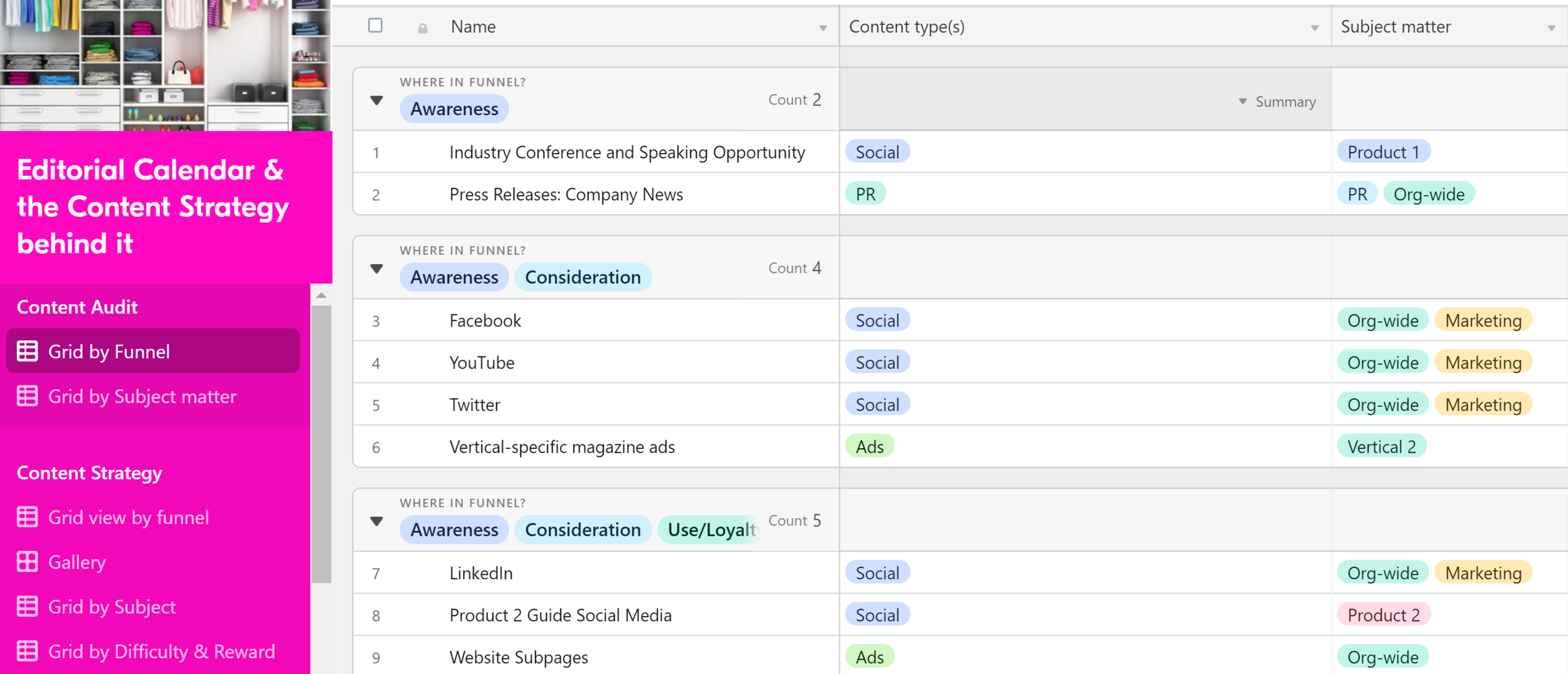Image resolution: width=1568 pixels, height=674 pixels.
Task: Click the grid icon beside Grid view by funnel
Action: click(28, 517)
